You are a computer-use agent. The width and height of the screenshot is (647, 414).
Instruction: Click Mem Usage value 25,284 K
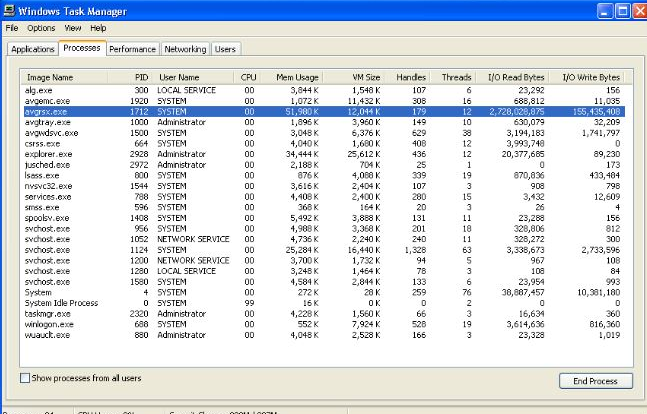[x=302, y=250]
